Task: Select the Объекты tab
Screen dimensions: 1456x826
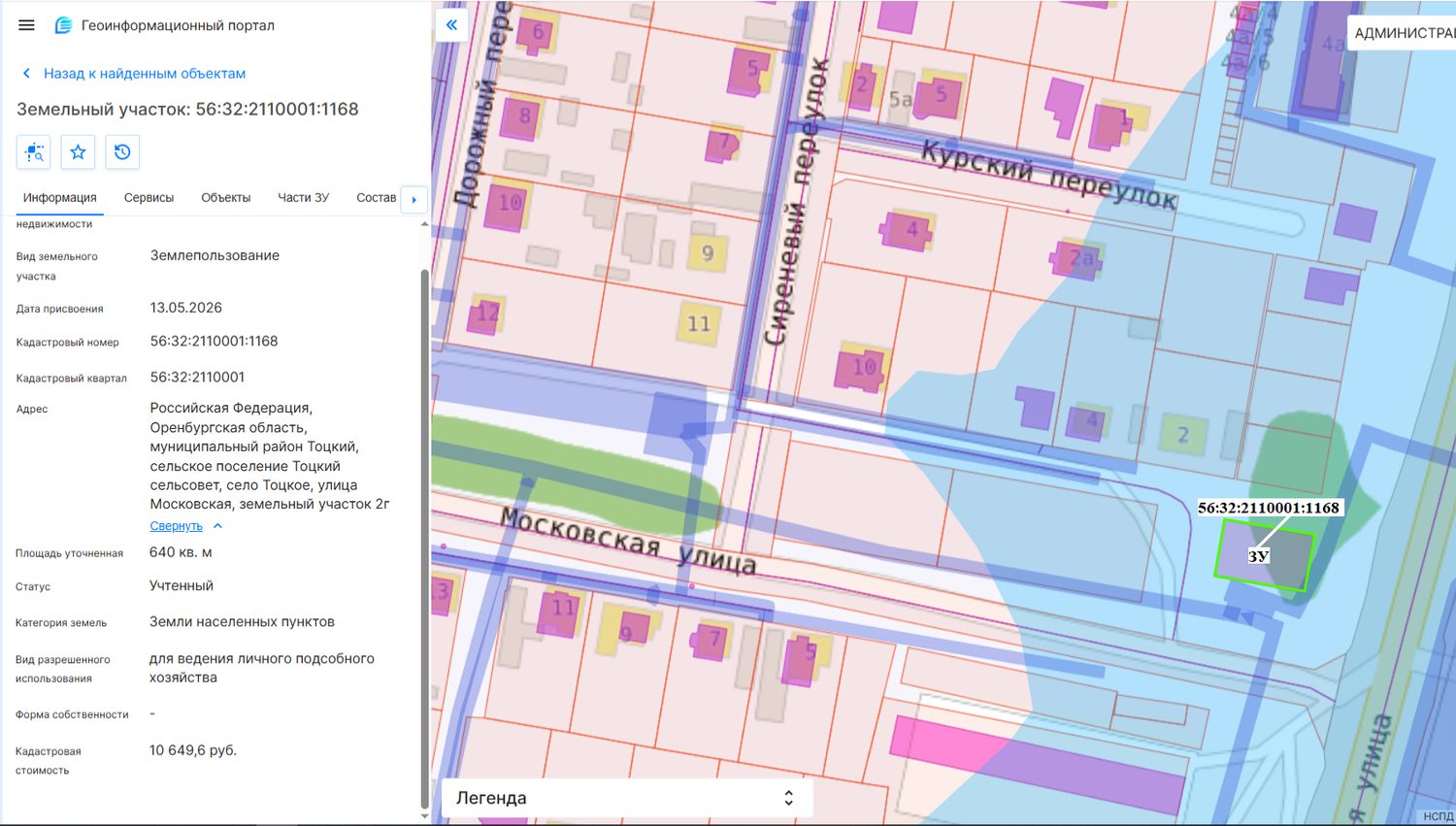Action: coord(226,197)
